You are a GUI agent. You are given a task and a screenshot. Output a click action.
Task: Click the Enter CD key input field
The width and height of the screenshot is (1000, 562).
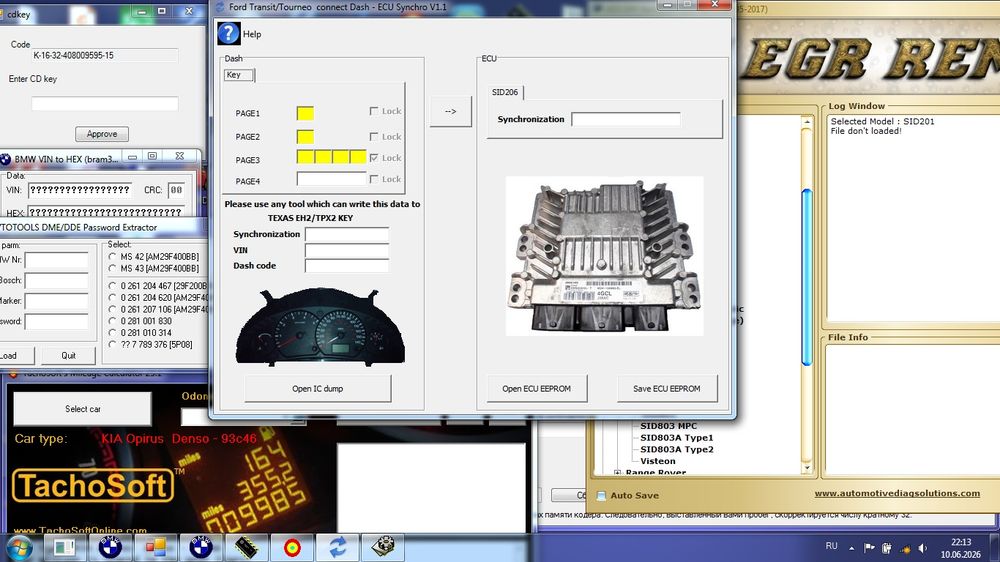105,103
